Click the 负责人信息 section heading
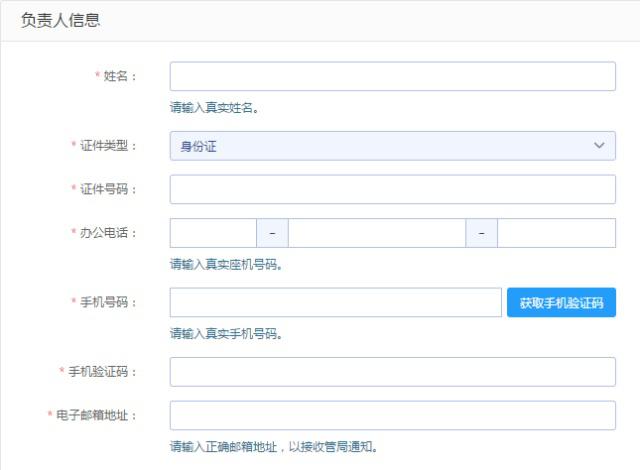 click(60, 20)
